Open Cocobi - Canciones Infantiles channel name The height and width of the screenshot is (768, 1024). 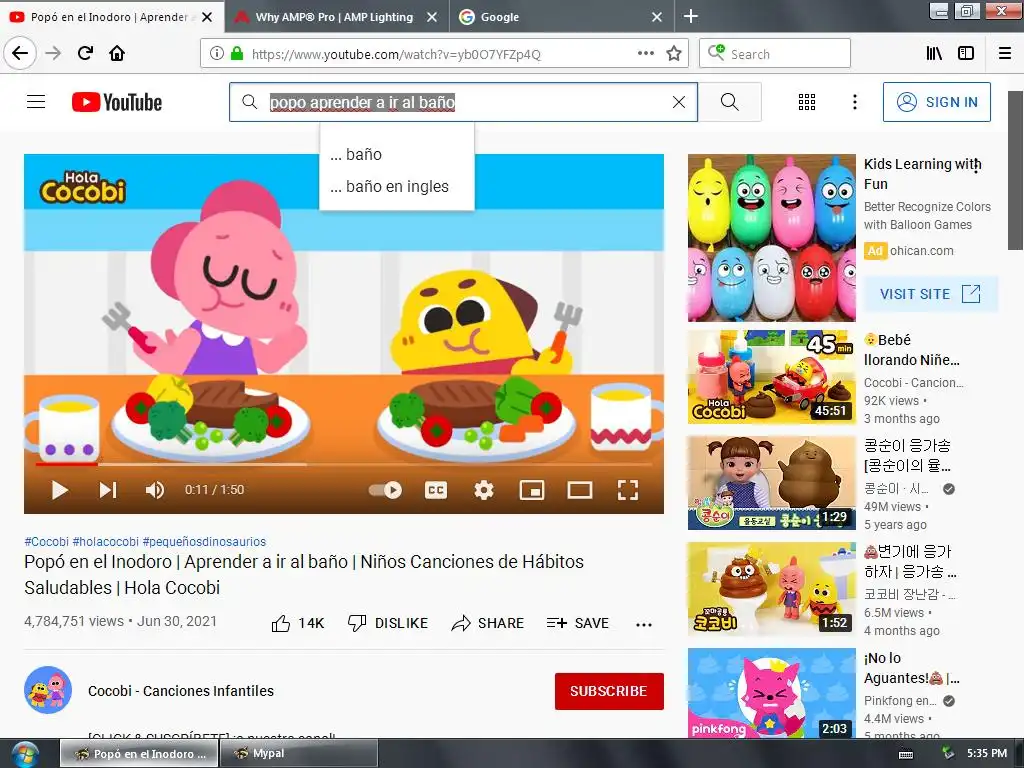181,691
